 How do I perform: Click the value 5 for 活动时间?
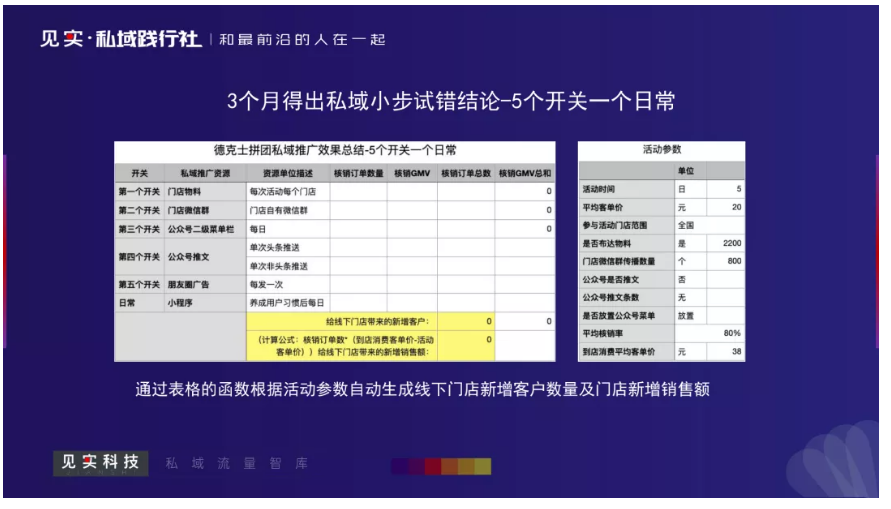pyautogui.click(x=726, y=189)
